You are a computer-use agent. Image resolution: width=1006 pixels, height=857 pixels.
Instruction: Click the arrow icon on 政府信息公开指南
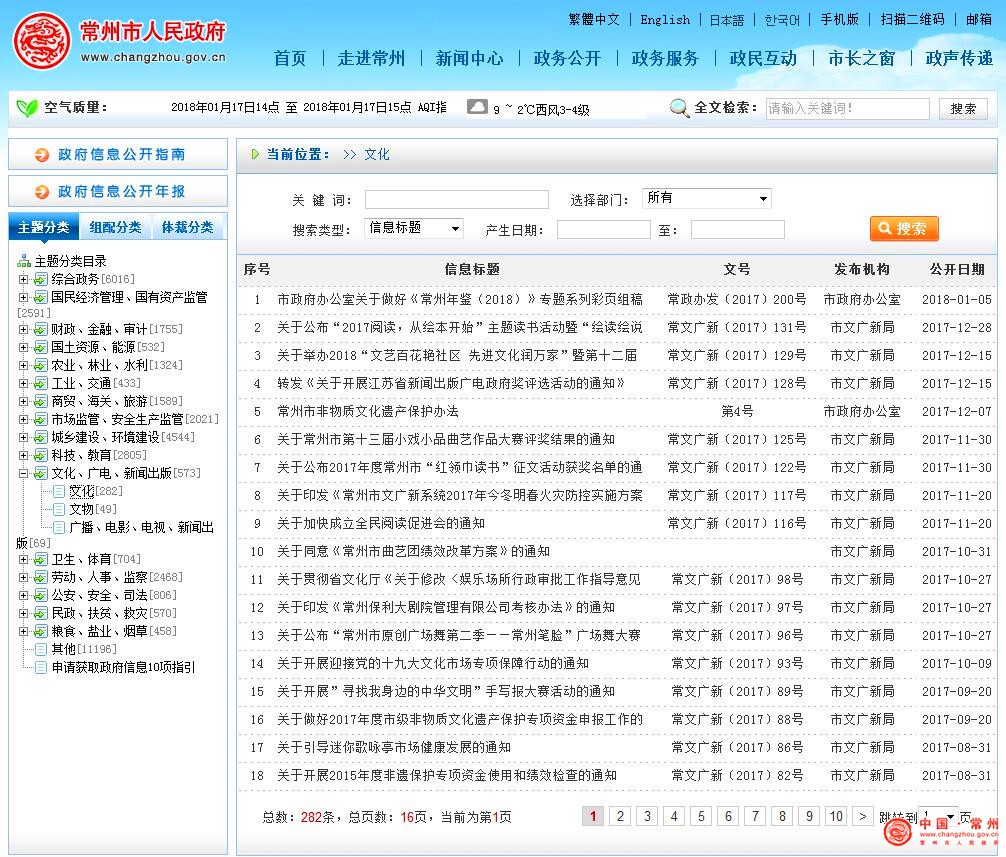(42, 155)
